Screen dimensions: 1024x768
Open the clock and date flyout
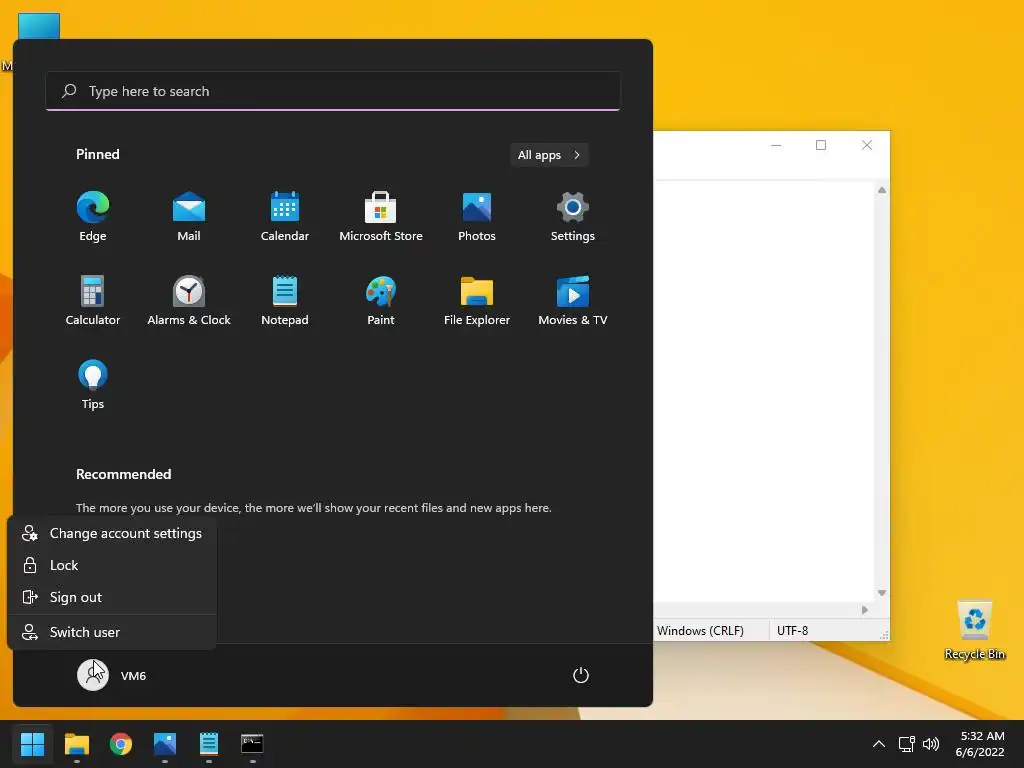tap(980, 744)
